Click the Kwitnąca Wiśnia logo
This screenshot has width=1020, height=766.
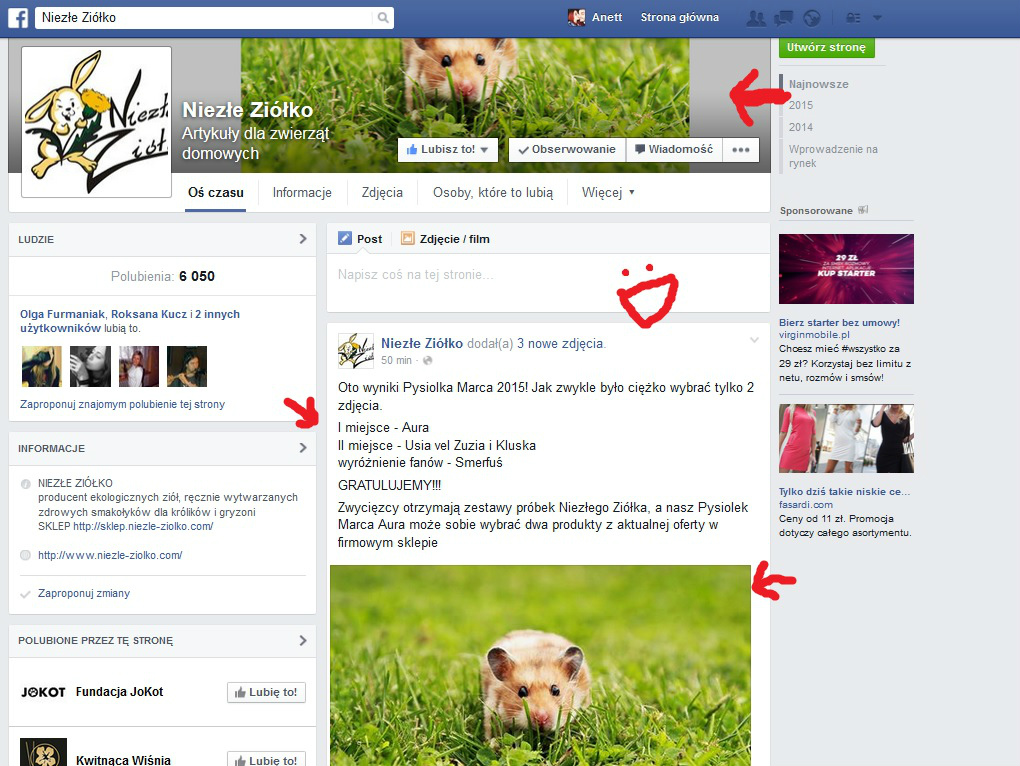(x=43, y=752)
